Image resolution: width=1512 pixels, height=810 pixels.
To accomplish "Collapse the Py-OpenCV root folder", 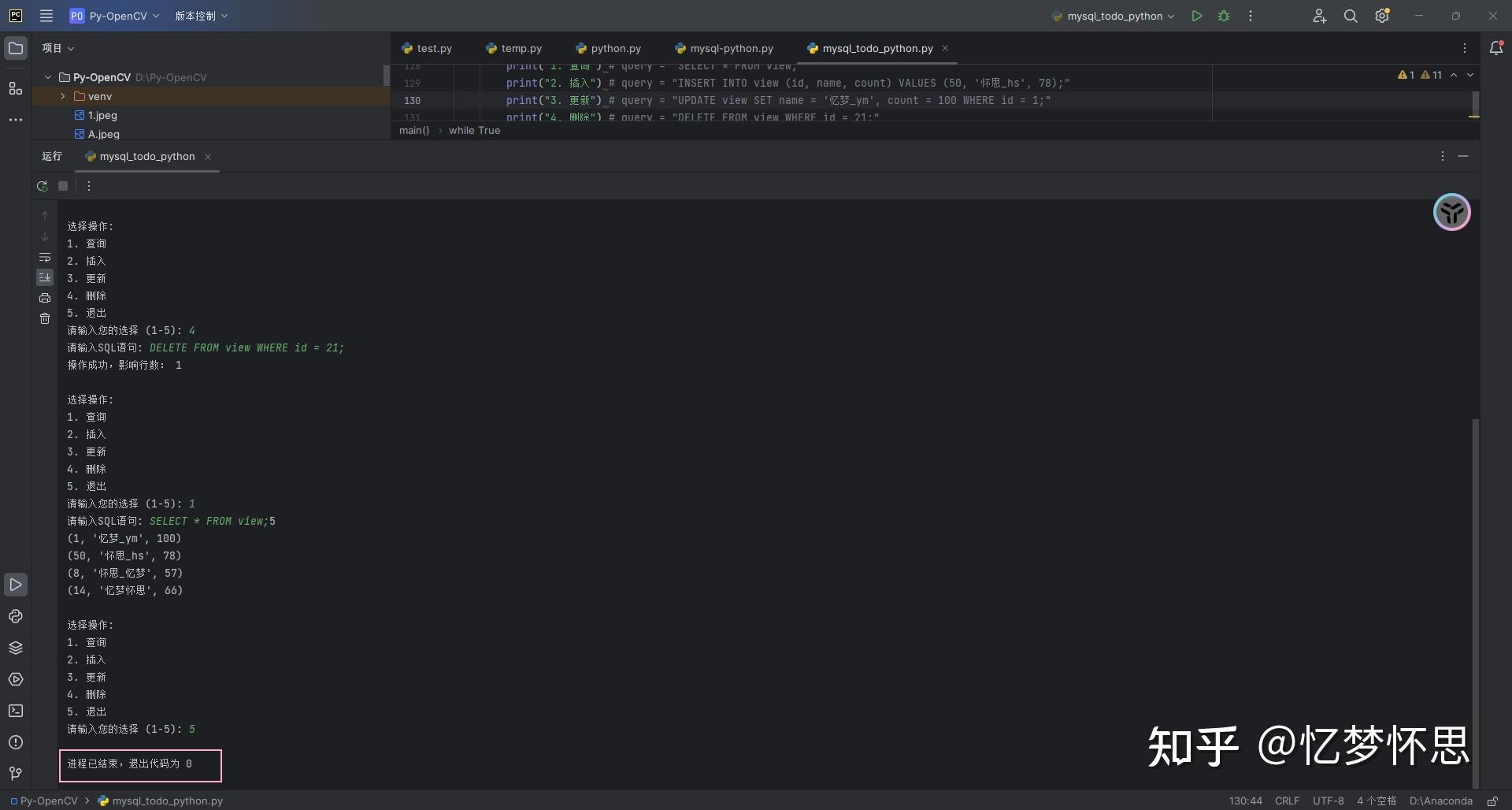I will pos(48,77).
